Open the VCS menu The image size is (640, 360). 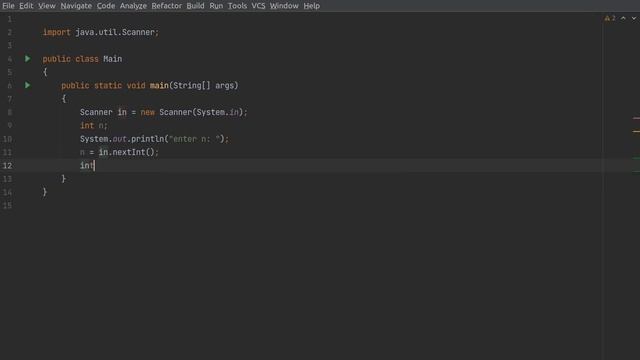(x=258, y=6)
